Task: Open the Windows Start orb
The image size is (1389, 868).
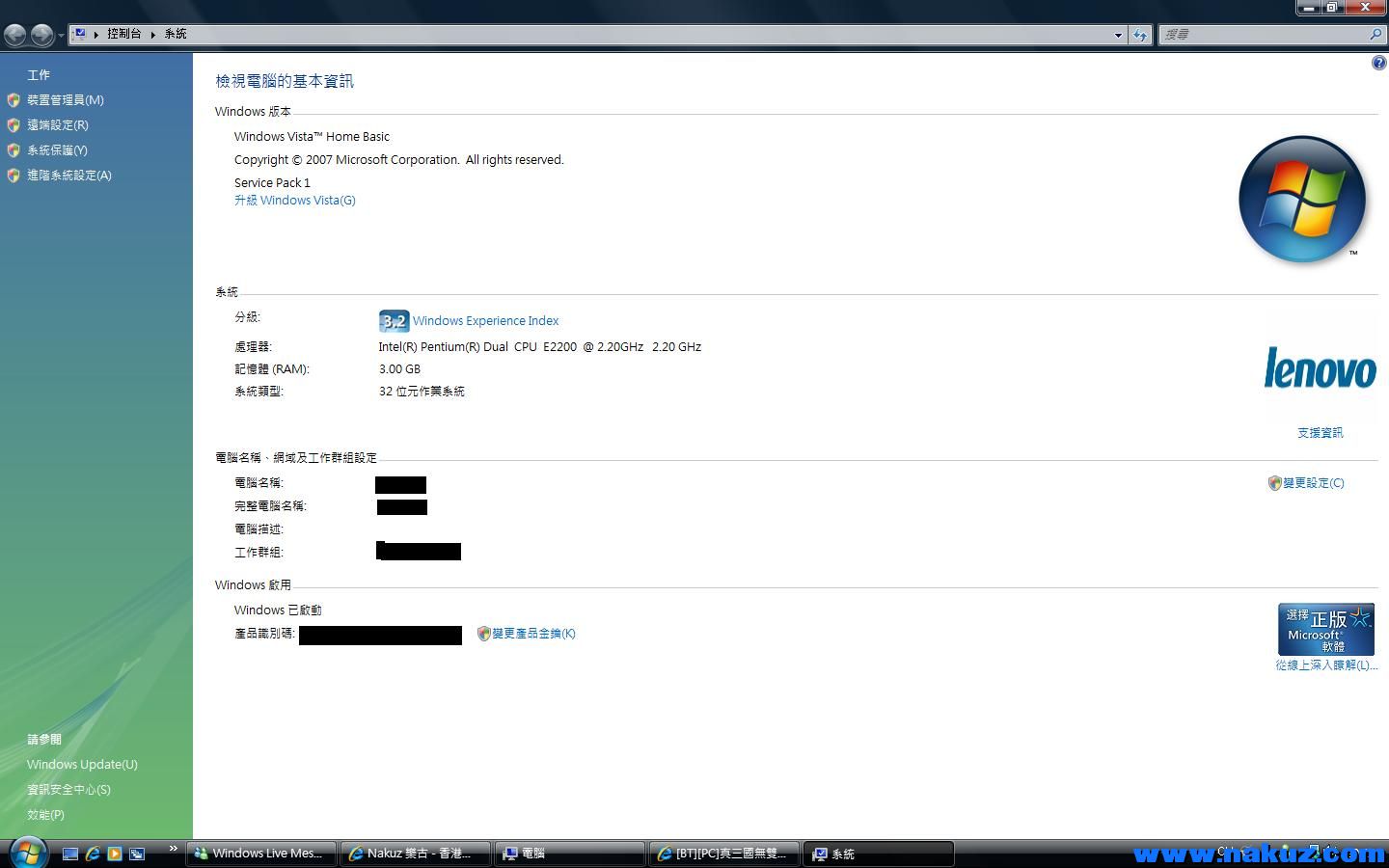Action: tap(27, 854)
